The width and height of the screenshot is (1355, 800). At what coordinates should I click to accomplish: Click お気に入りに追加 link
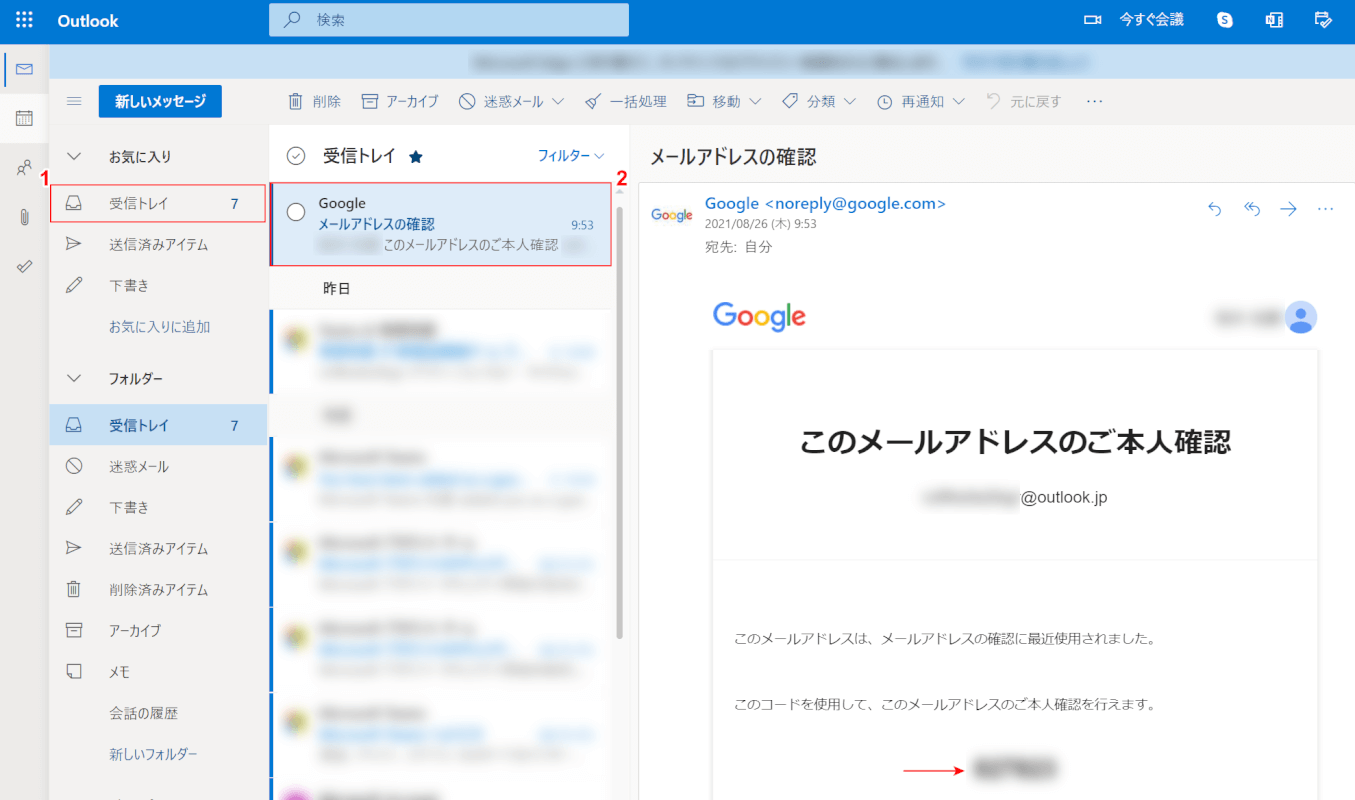159,327
